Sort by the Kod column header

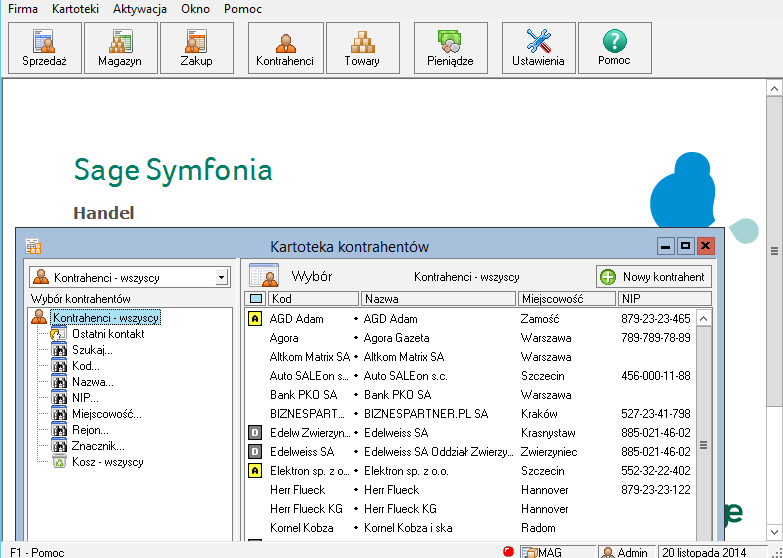point(314,299)
